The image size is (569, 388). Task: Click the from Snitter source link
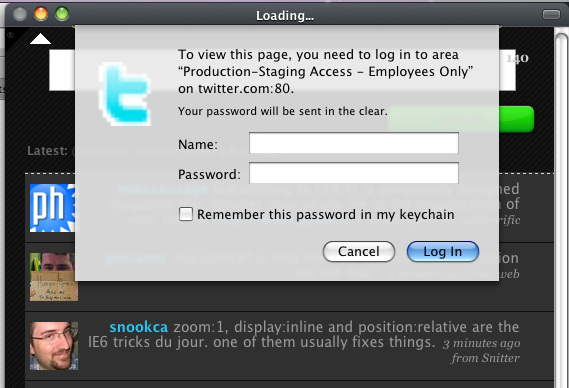click(x=486, y=358)
